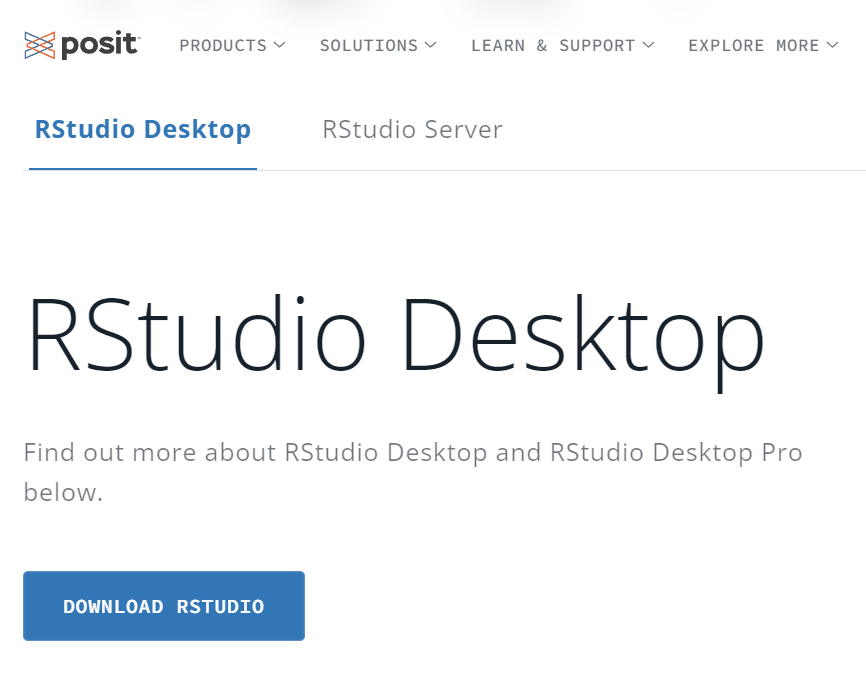The height and width of the screenshot is (685, 866).
Task: Expand the Solutions menu chevron
Action: (432, 44)
